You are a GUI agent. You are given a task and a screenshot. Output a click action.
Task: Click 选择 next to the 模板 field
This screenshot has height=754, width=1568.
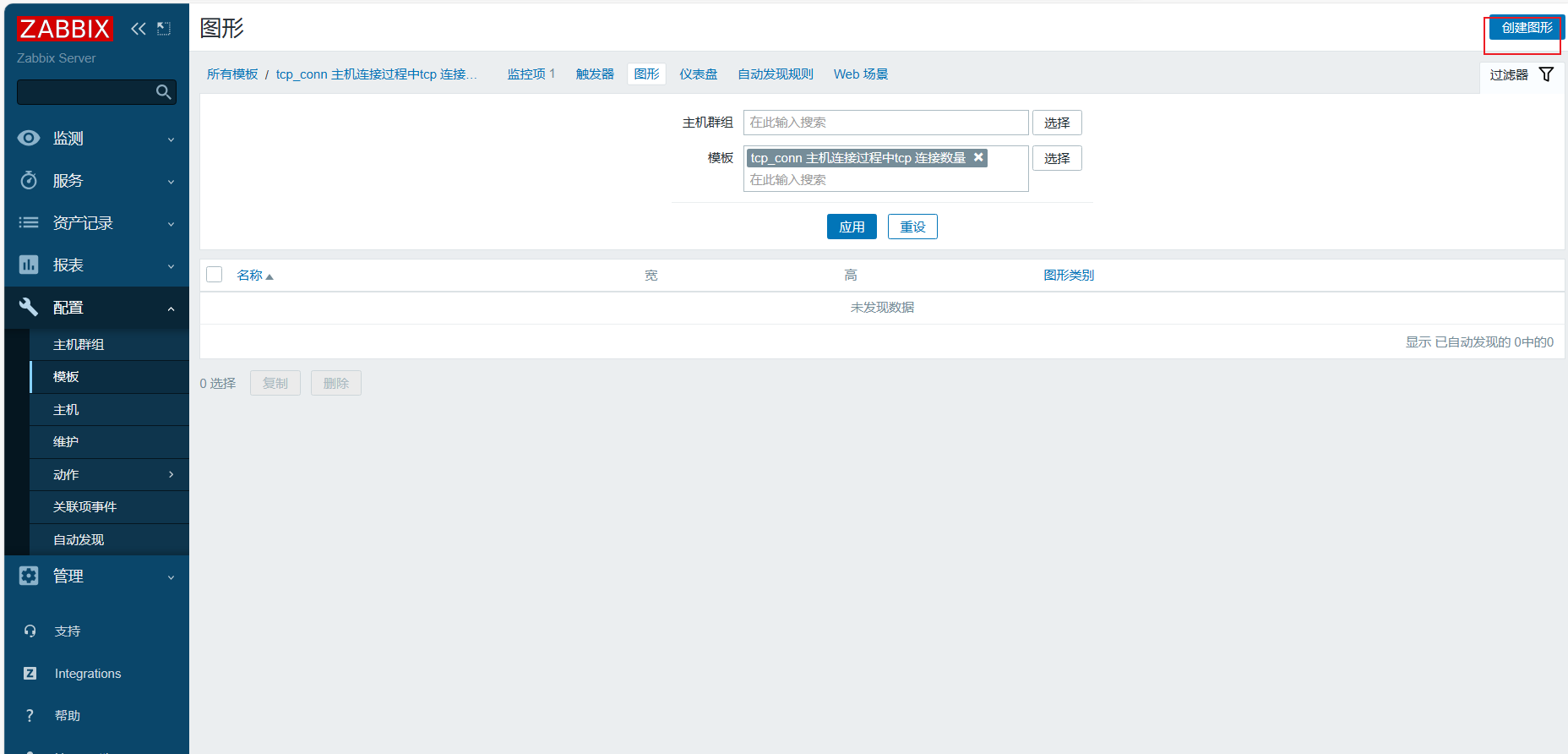point(1057,158)
